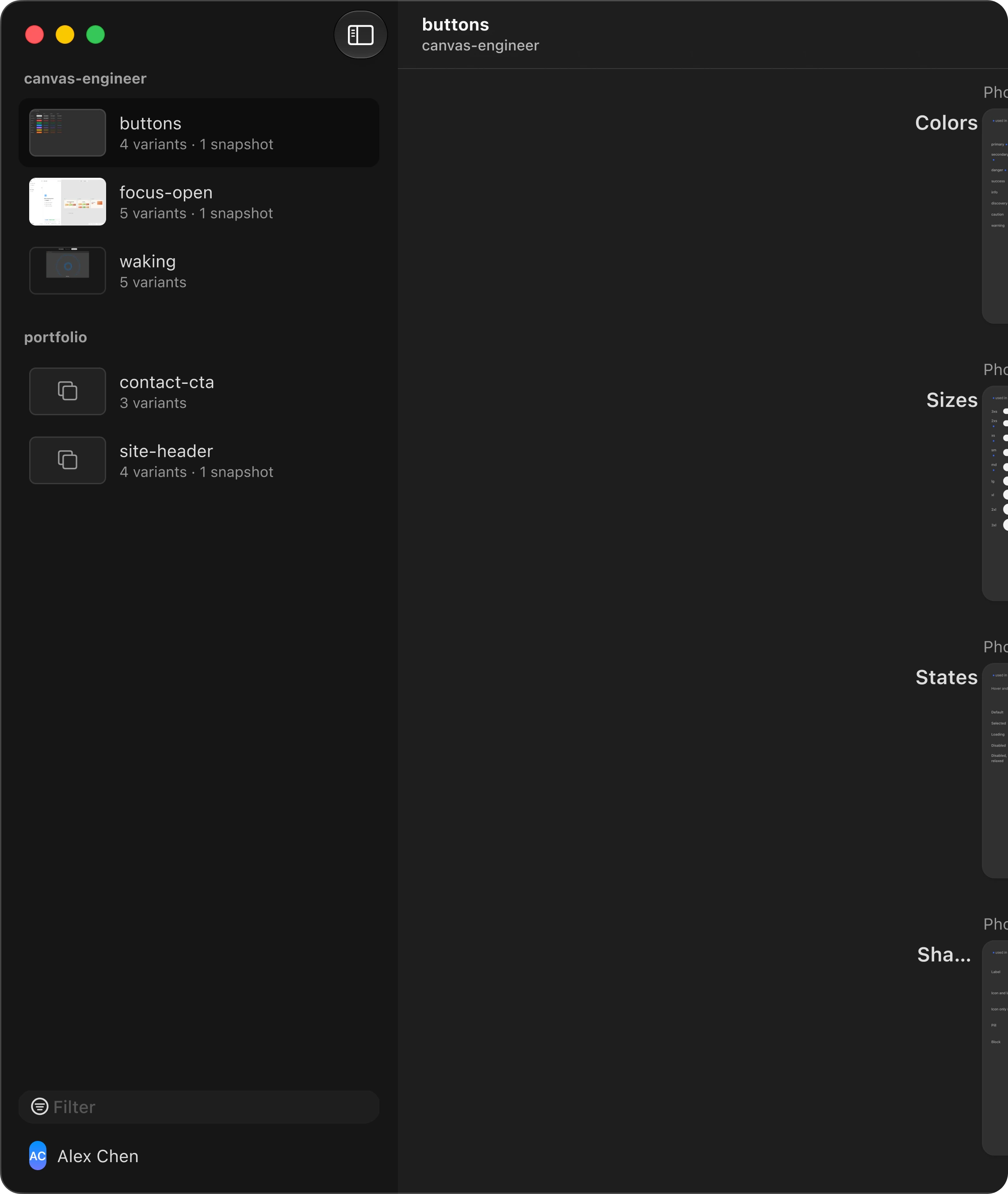Click the portfolio section header
1008x1194 pixels.
click(55, 337)
